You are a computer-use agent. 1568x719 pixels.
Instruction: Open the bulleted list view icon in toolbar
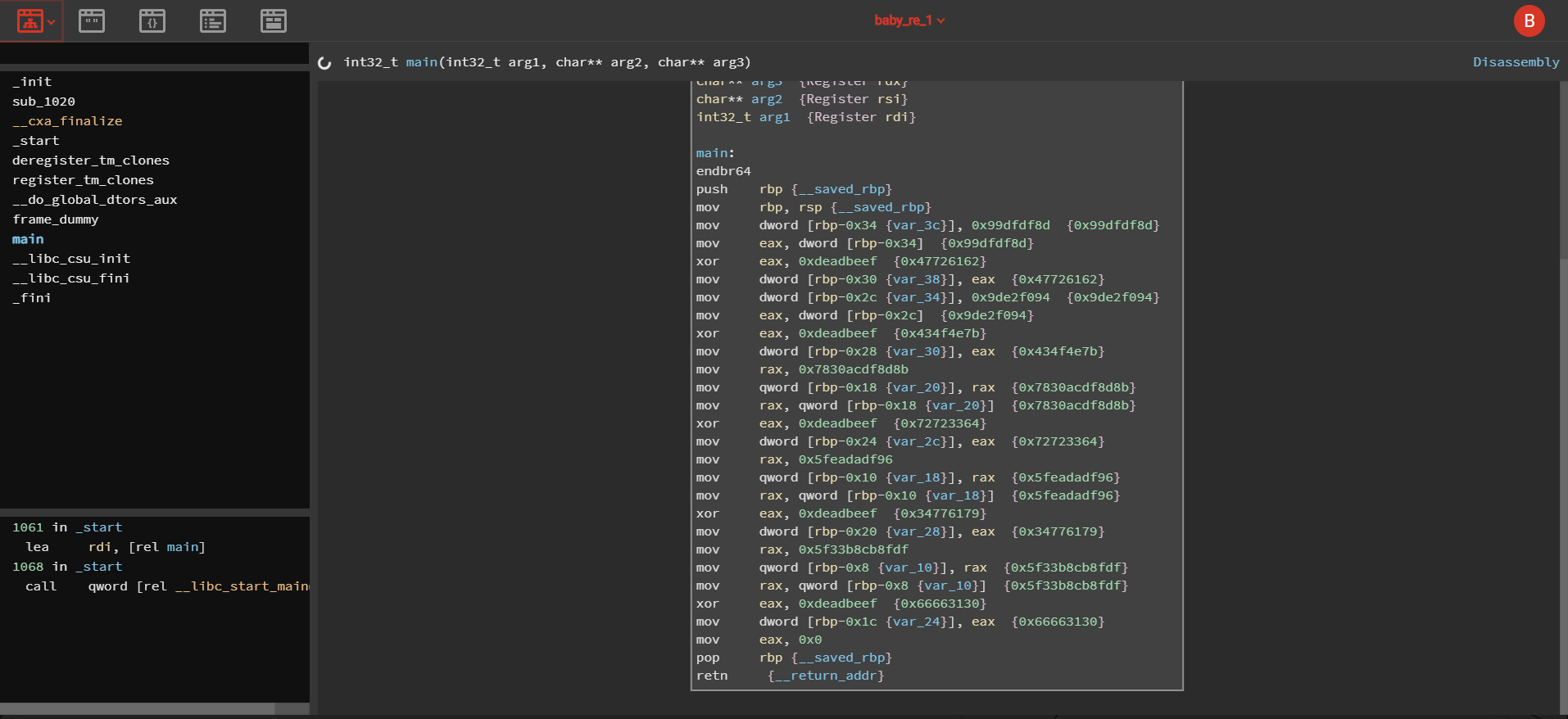213,21
